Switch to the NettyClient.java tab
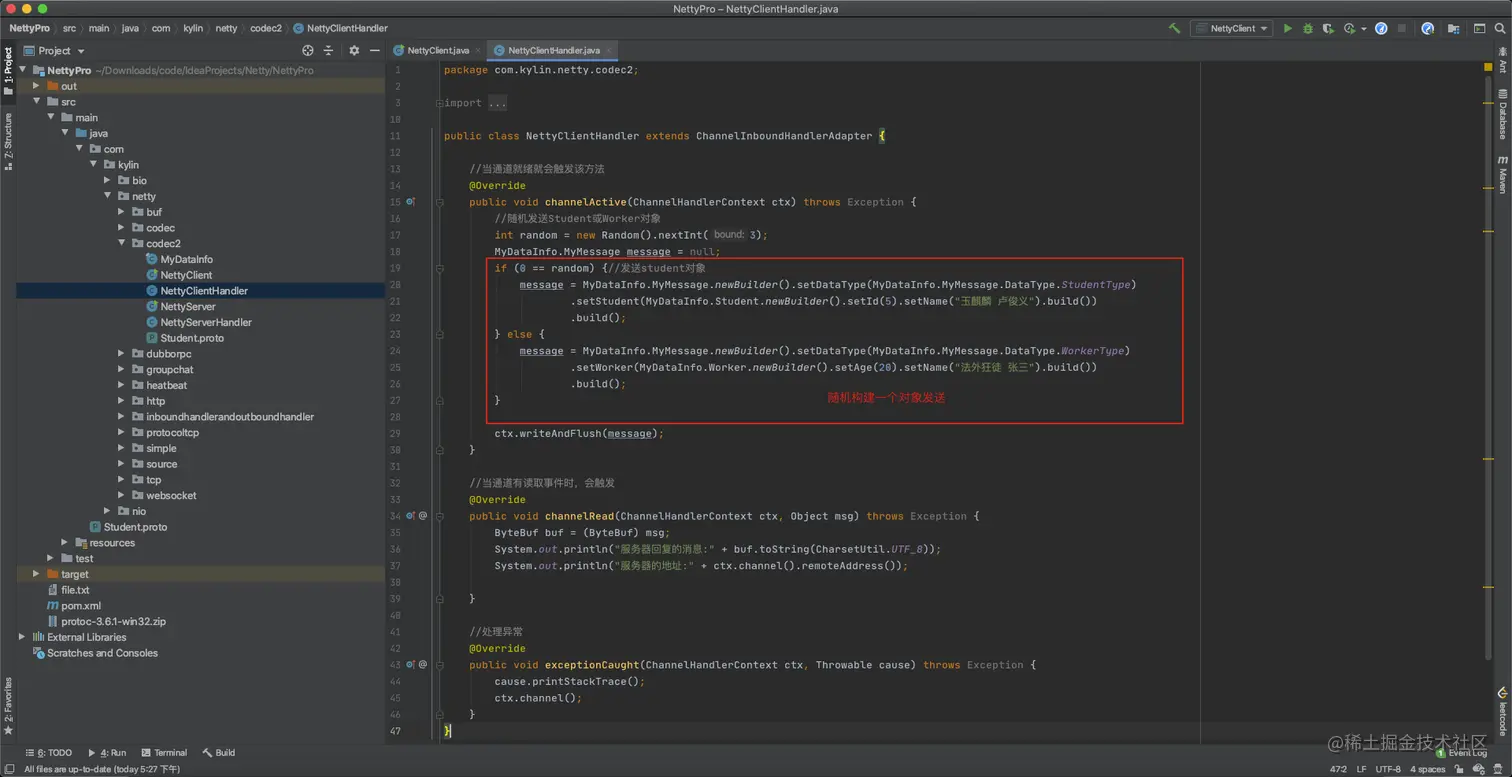Screen dimensions: 1512x777 (x=437, y=50)
